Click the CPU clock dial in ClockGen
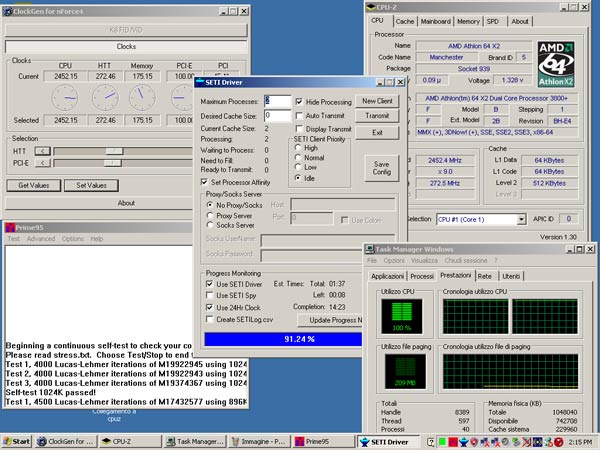This screenshot has height=450, width=600. (65, 98)
